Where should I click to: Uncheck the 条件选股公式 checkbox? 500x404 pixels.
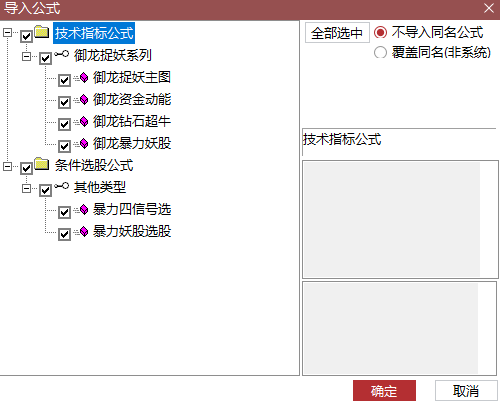[x=27, y=168]
